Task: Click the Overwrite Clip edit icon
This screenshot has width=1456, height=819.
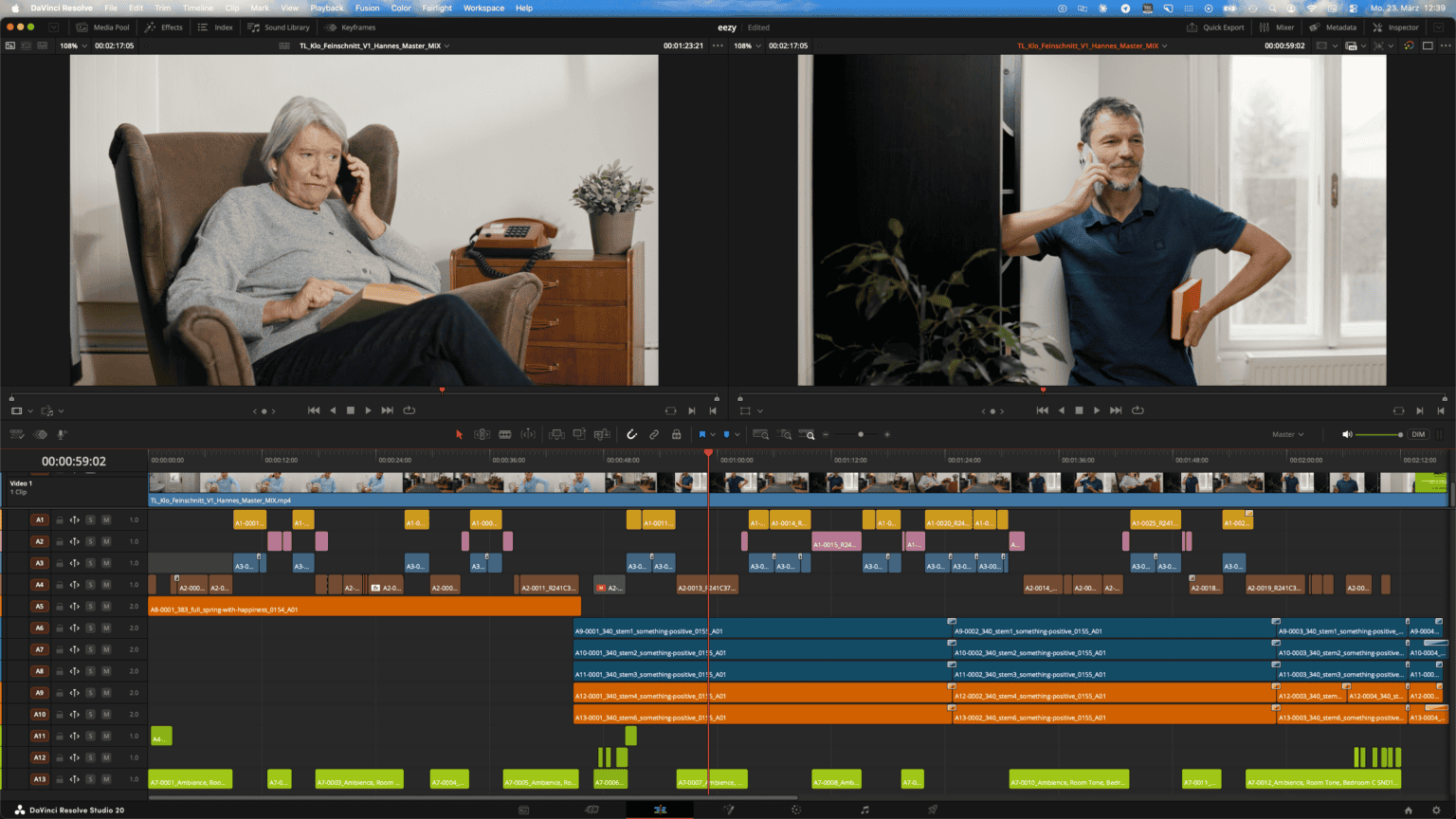Action: pos(579,434)
